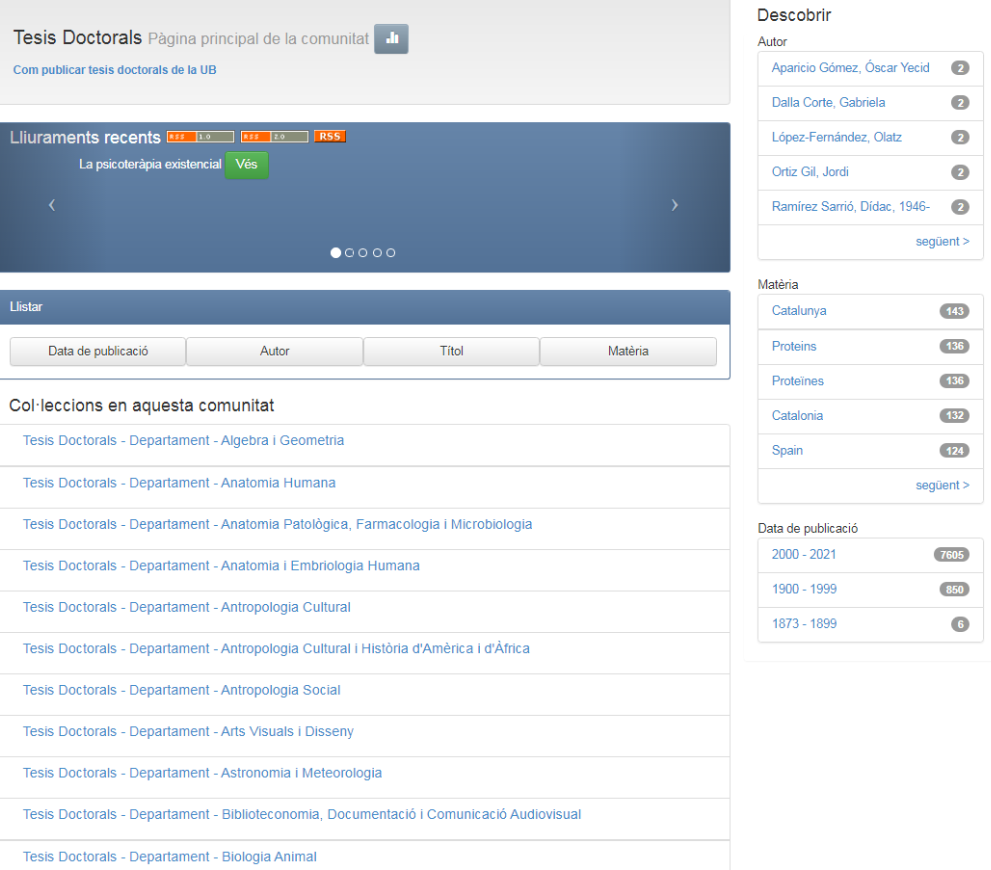The width and height of the screenshot is (991, 870).
Task: Subscribe using the RSS 2.0 feed icon
Action: 275,136
